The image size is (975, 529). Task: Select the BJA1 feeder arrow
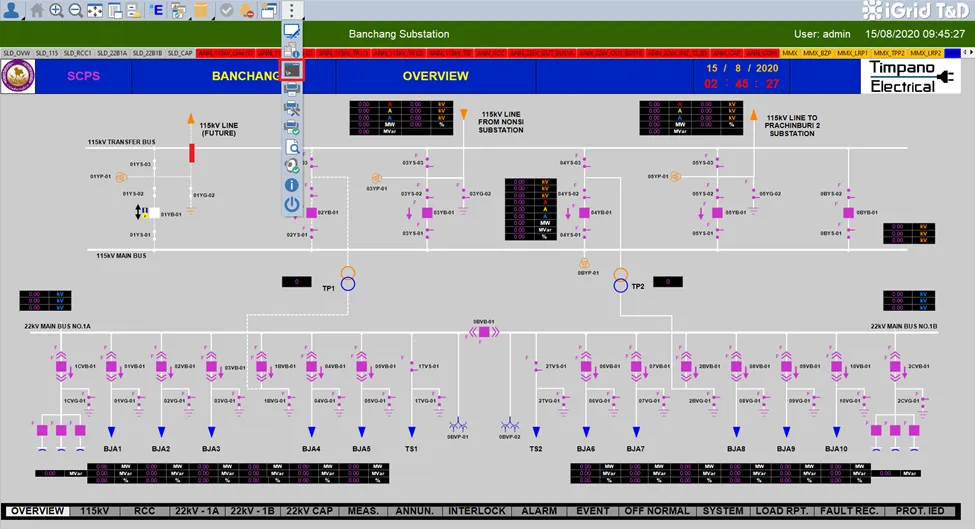[112, 431]
